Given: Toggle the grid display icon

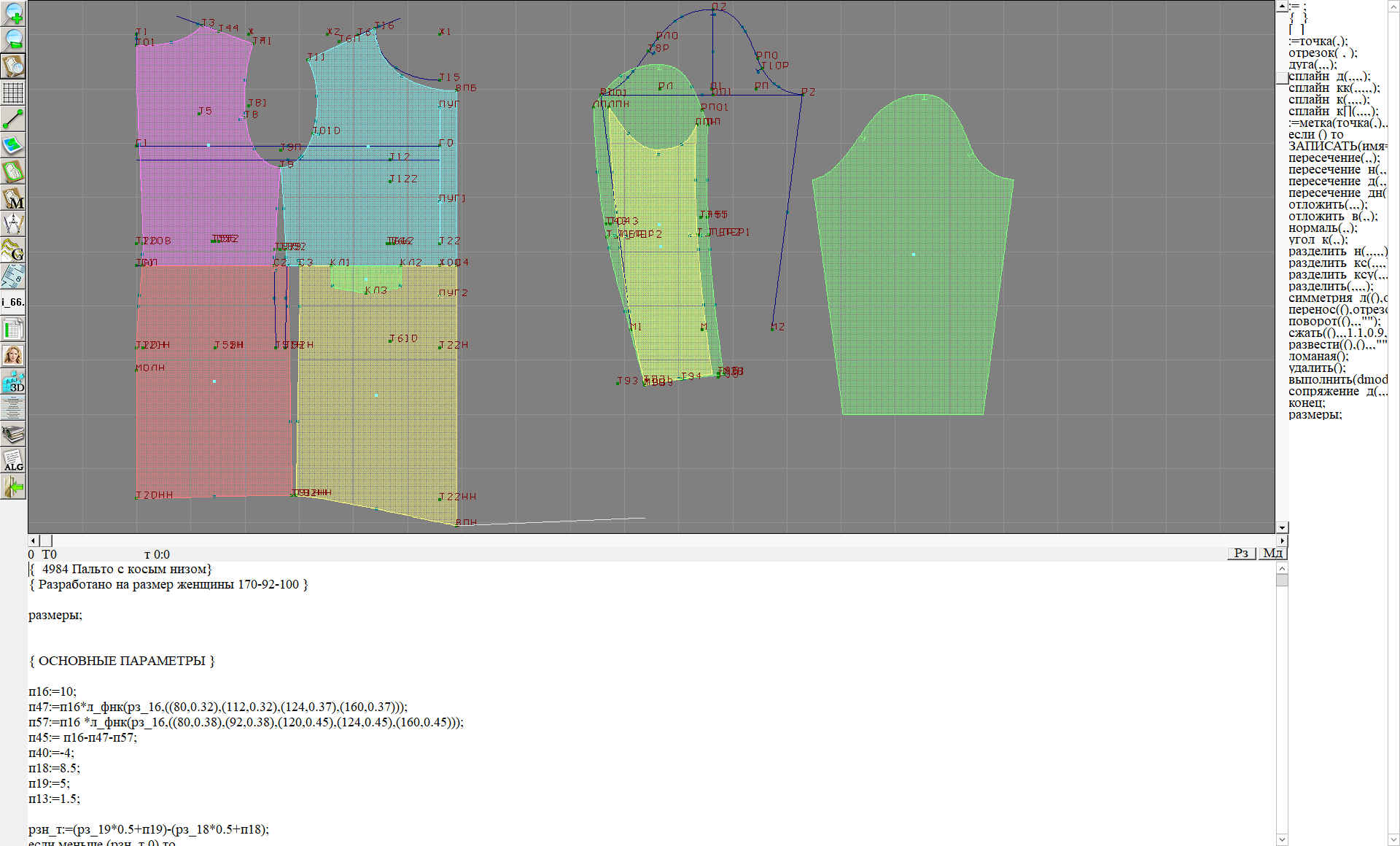Looking at the screenshot, I should tap(13, 92).
